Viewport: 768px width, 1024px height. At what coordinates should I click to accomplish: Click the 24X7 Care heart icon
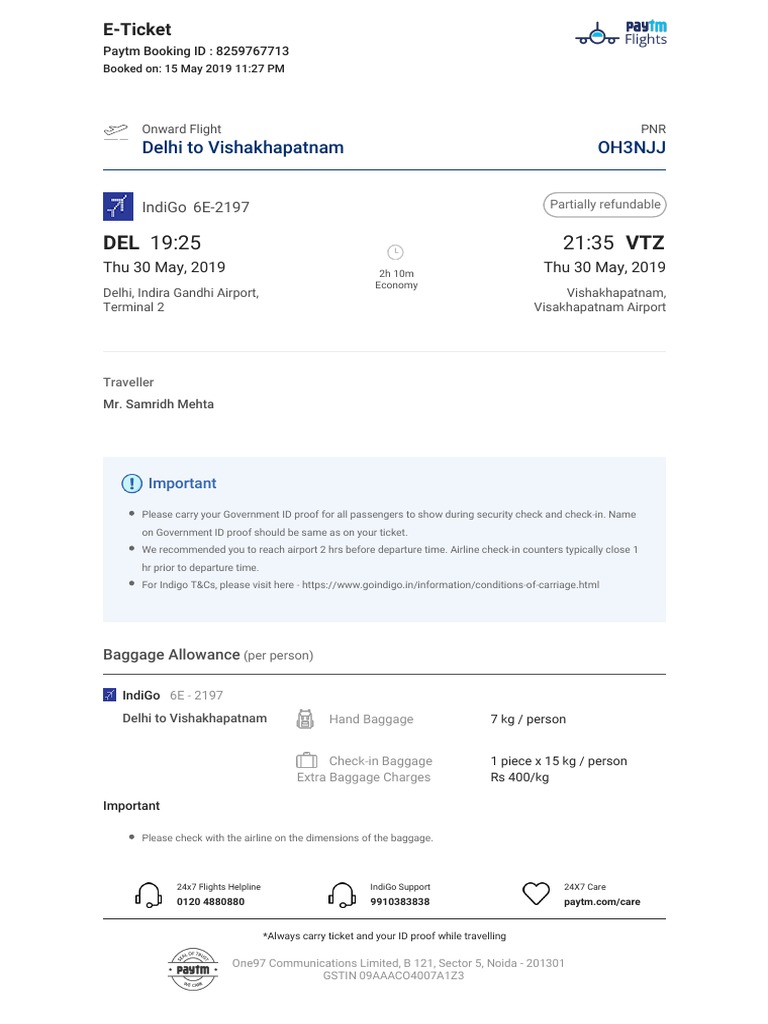[x=537, y=893]
